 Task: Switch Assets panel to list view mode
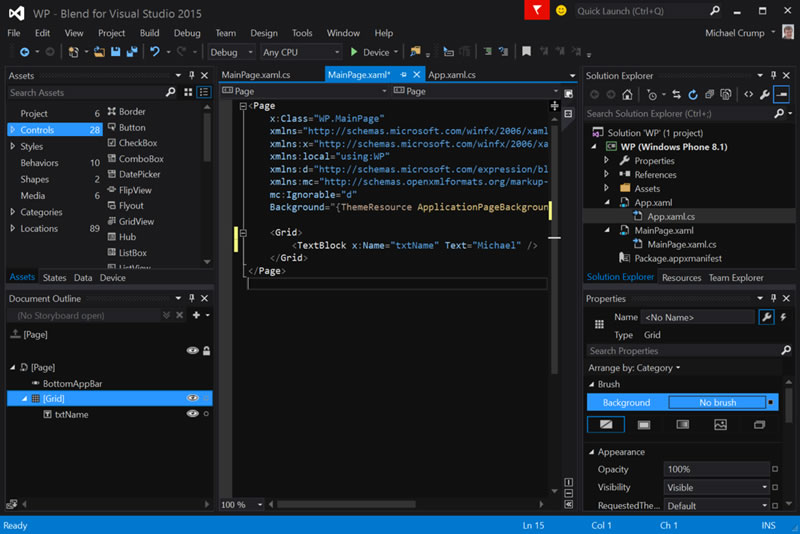(204, 92)
